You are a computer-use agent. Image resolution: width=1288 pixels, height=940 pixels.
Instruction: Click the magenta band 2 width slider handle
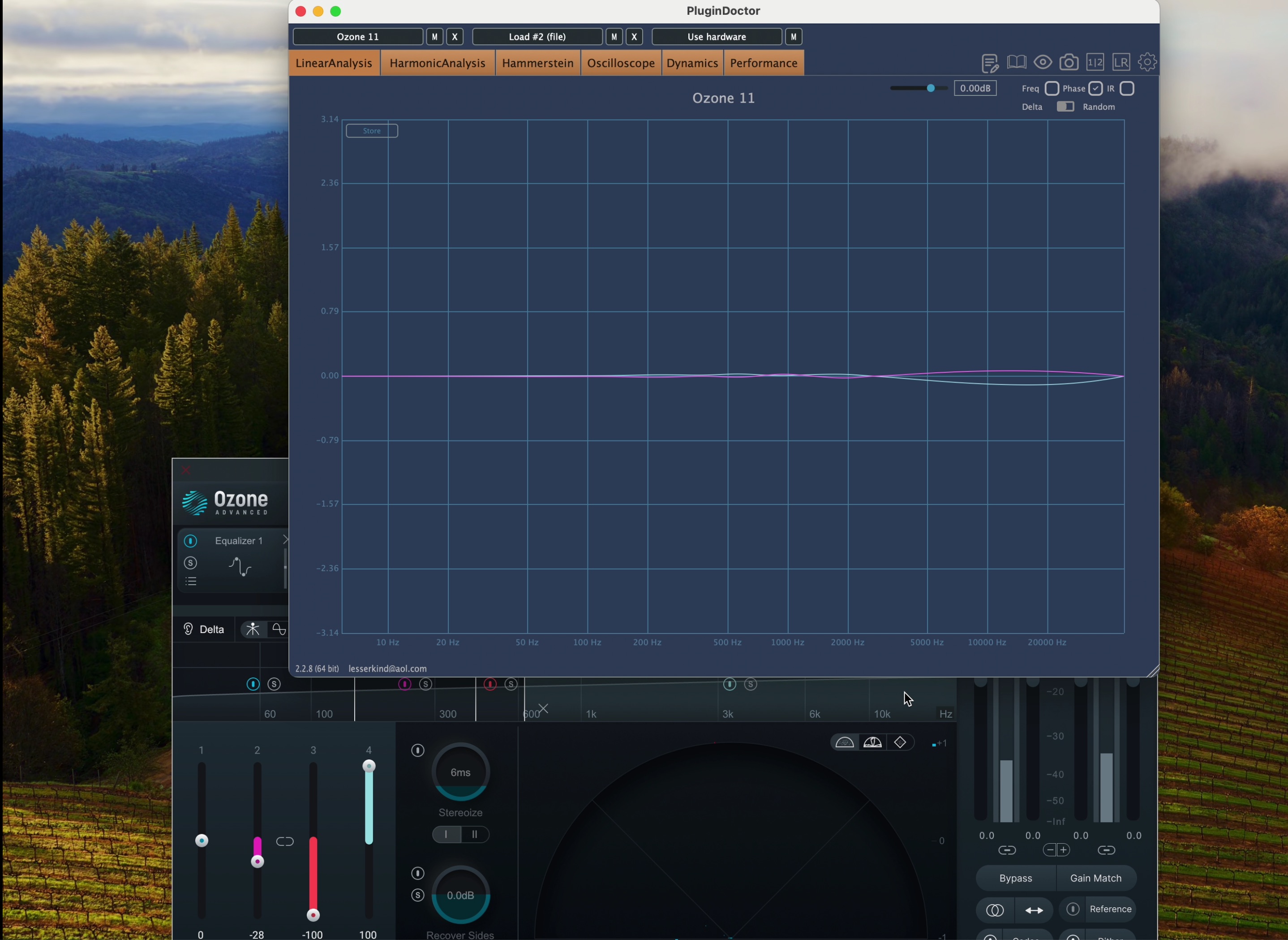(x=258, y=862)
